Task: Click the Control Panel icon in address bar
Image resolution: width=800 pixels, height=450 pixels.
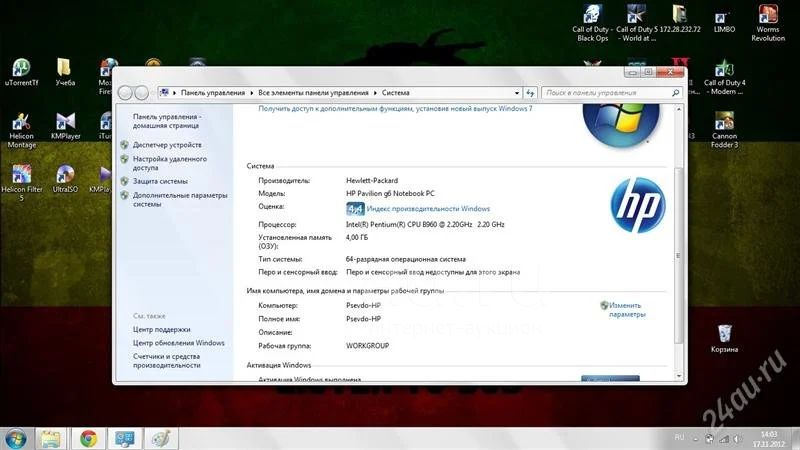Action: (x=164, y=92)
